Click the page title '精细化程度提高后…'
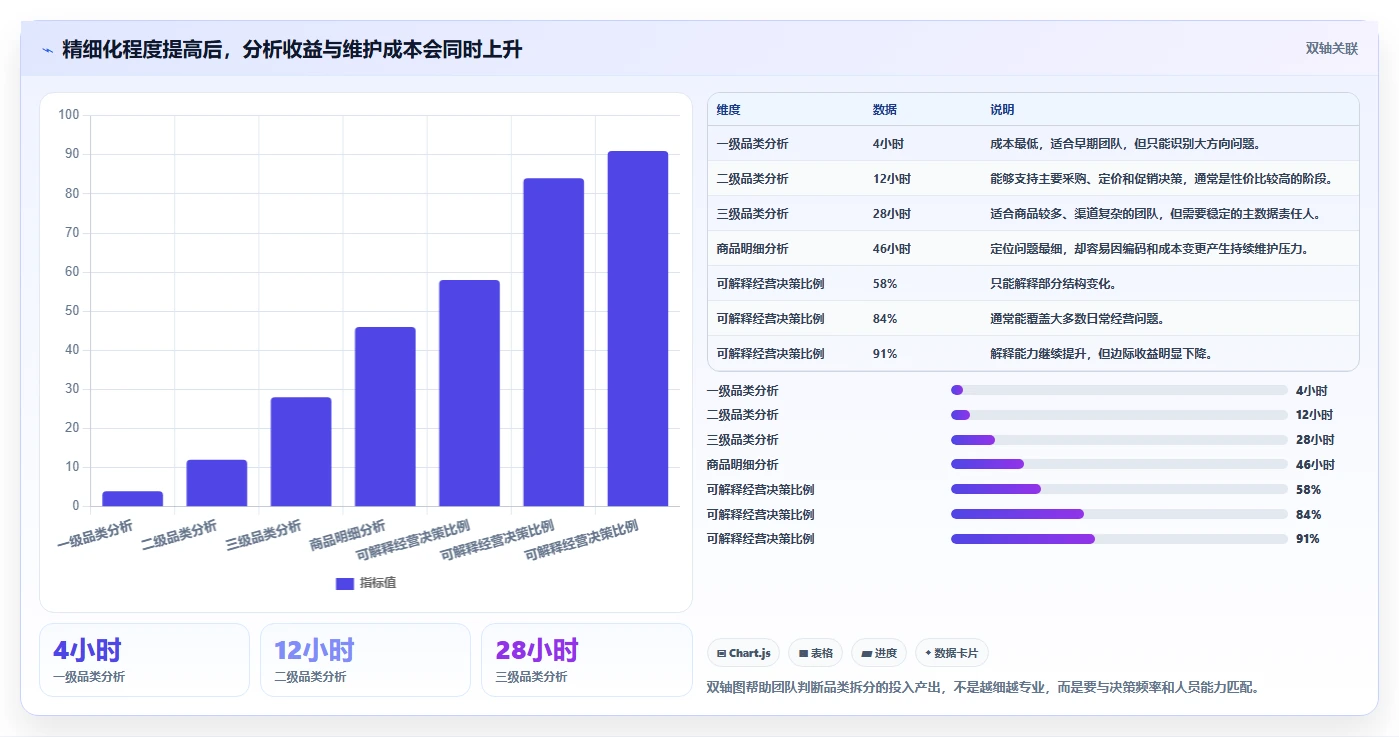The height and width of the screenshot is (737, 1399). (292, 50)
